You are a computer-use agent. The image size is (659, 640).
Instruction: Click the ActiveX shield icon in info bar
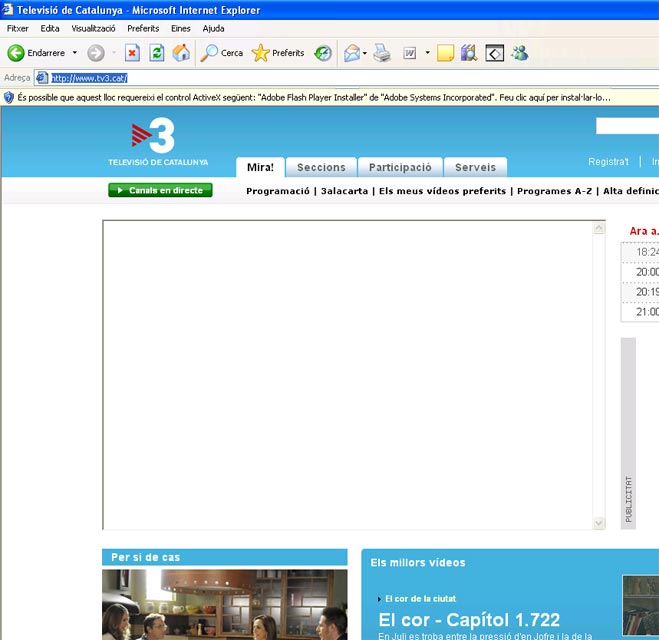click(8, 97)
